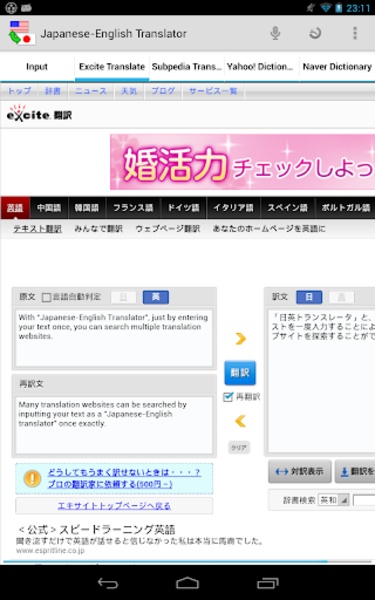Click the yellow exclamation warning icon
This screenshot has height=600, width=375.
click(x=32, y=478)
